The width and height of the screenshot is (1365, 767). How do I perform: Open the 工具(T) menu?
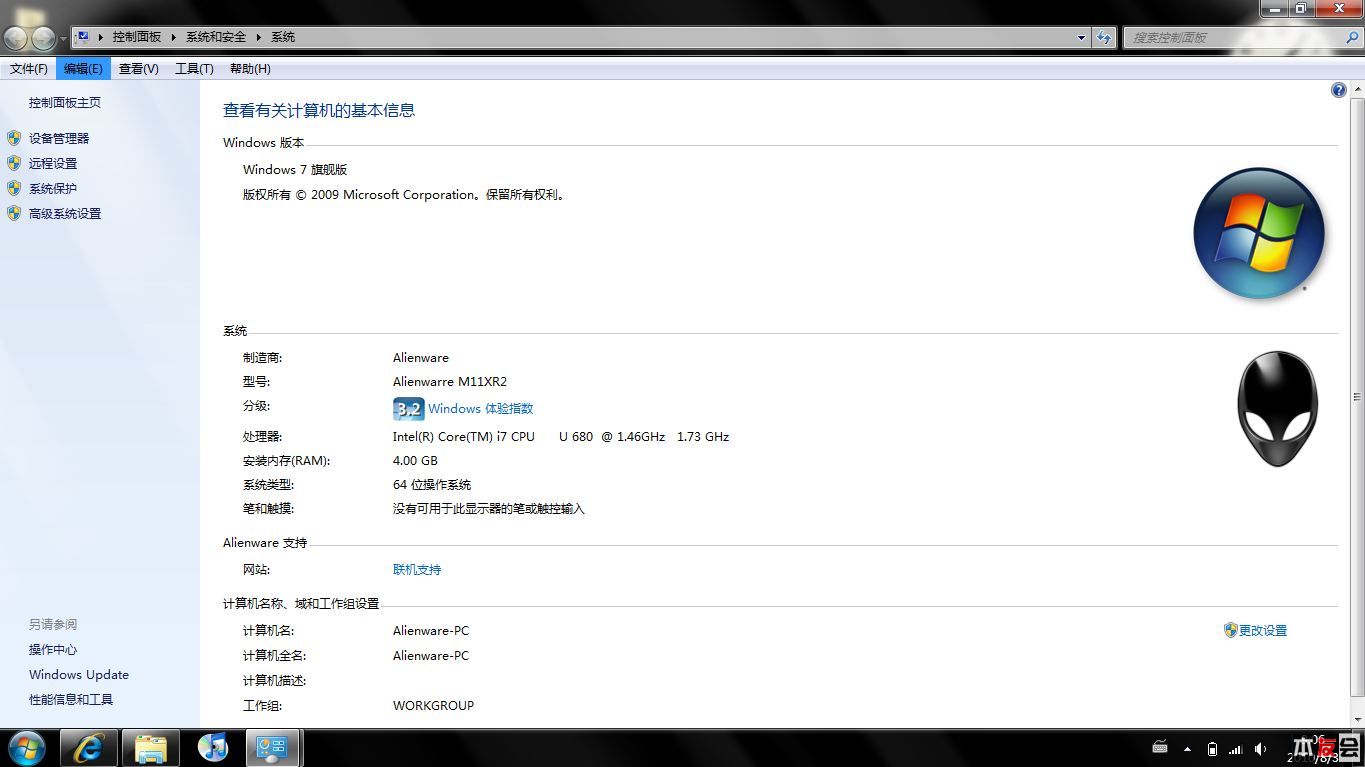pyautogui.click(x=194, y=69)
